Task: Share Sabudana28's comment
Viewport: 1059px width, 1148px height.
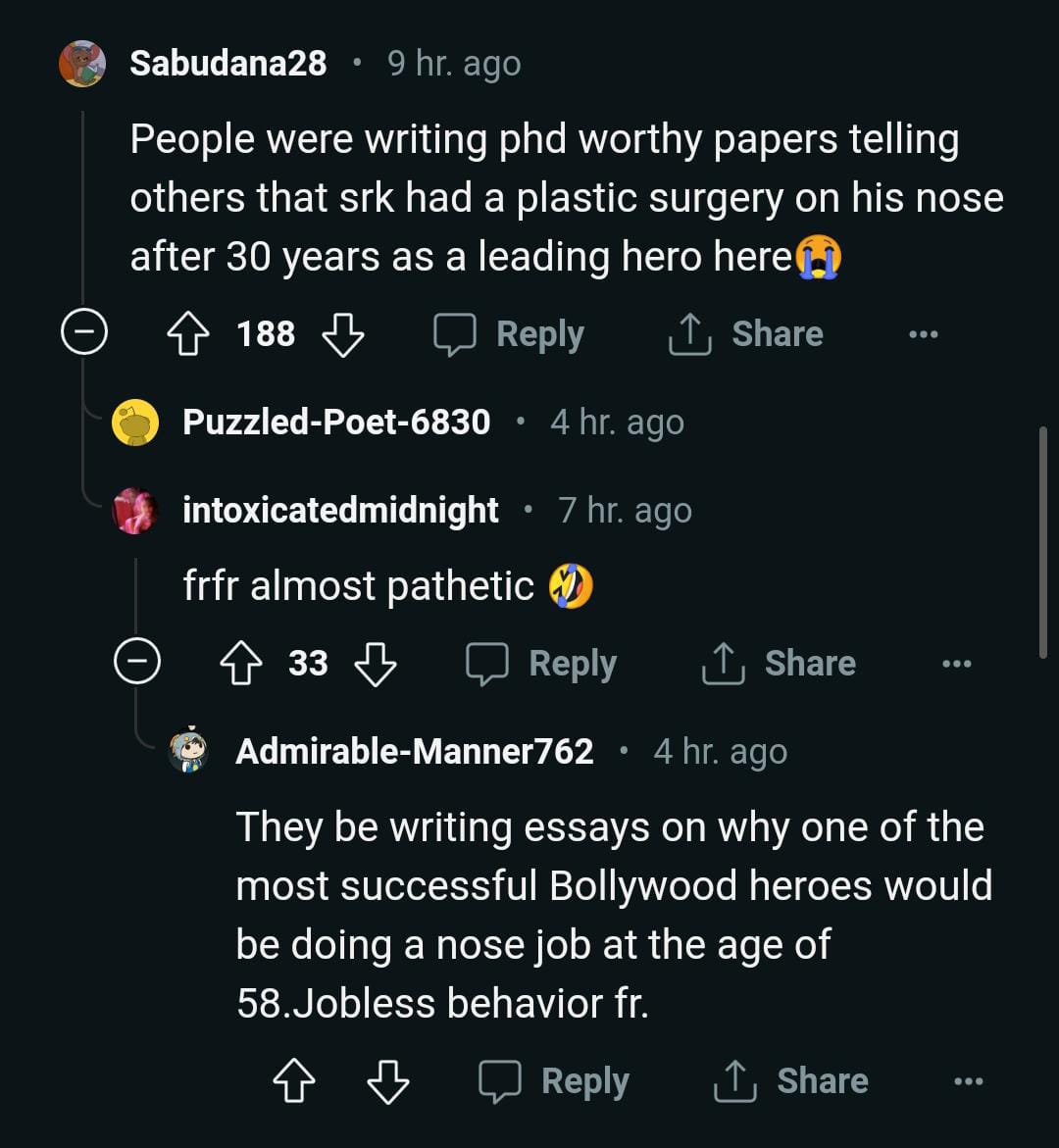Action: coord(745,334)
